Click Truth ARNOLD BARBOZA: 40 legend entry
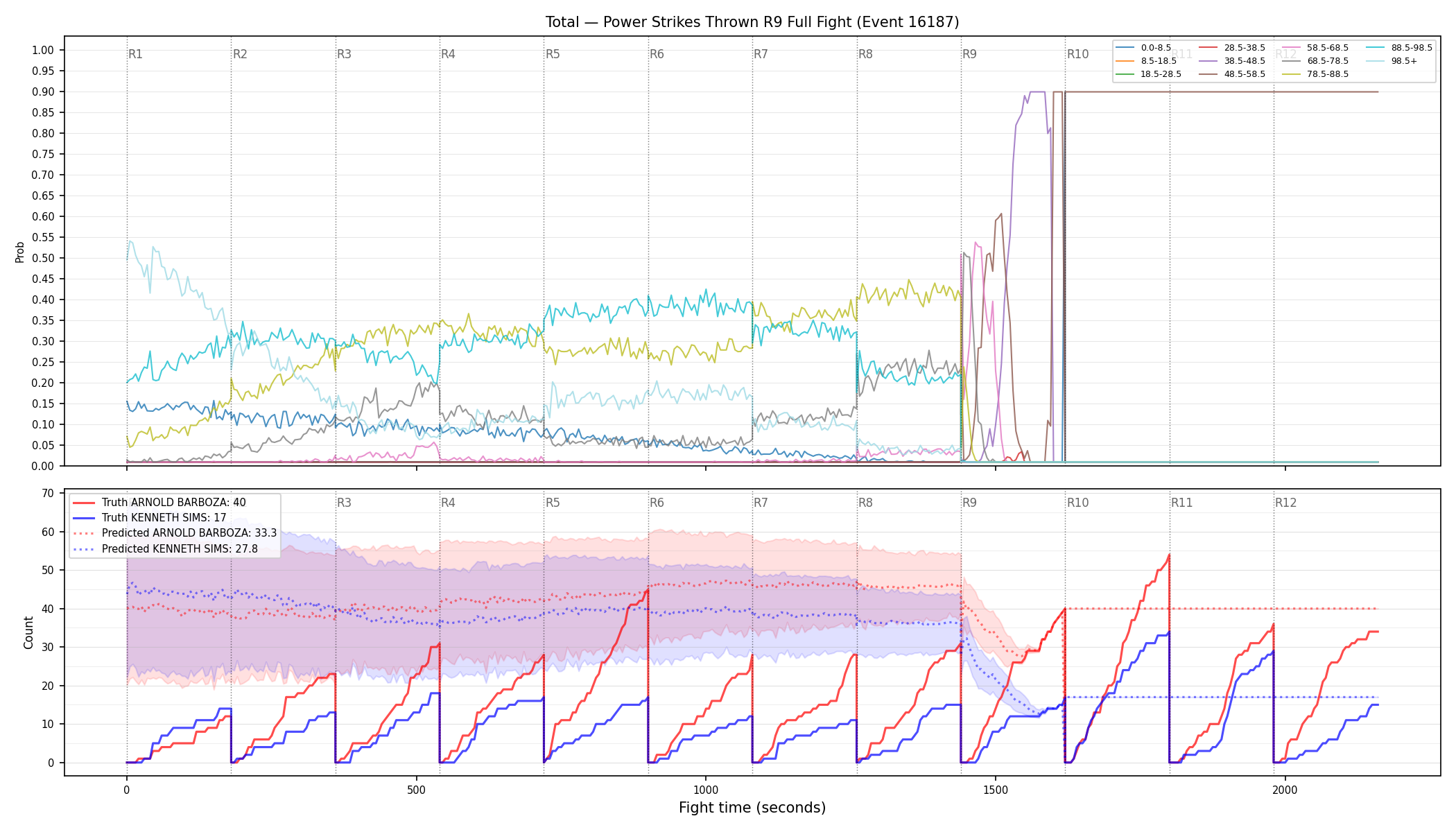This screenshot has width=1456, height=832. (159, 503)
